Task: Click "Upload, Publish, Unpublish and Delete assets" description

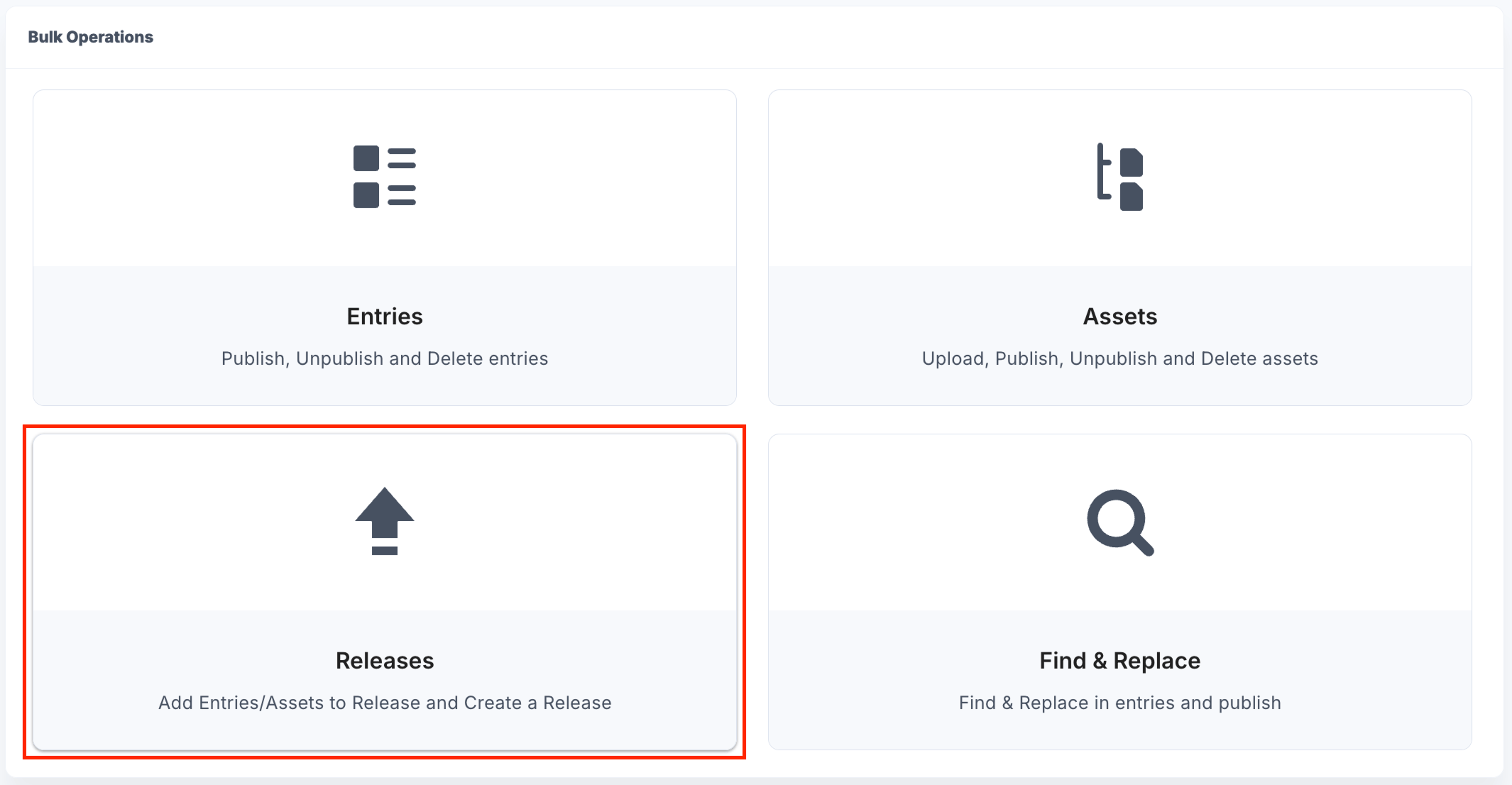Action: pyautogui.click(x=1120, y=358)
